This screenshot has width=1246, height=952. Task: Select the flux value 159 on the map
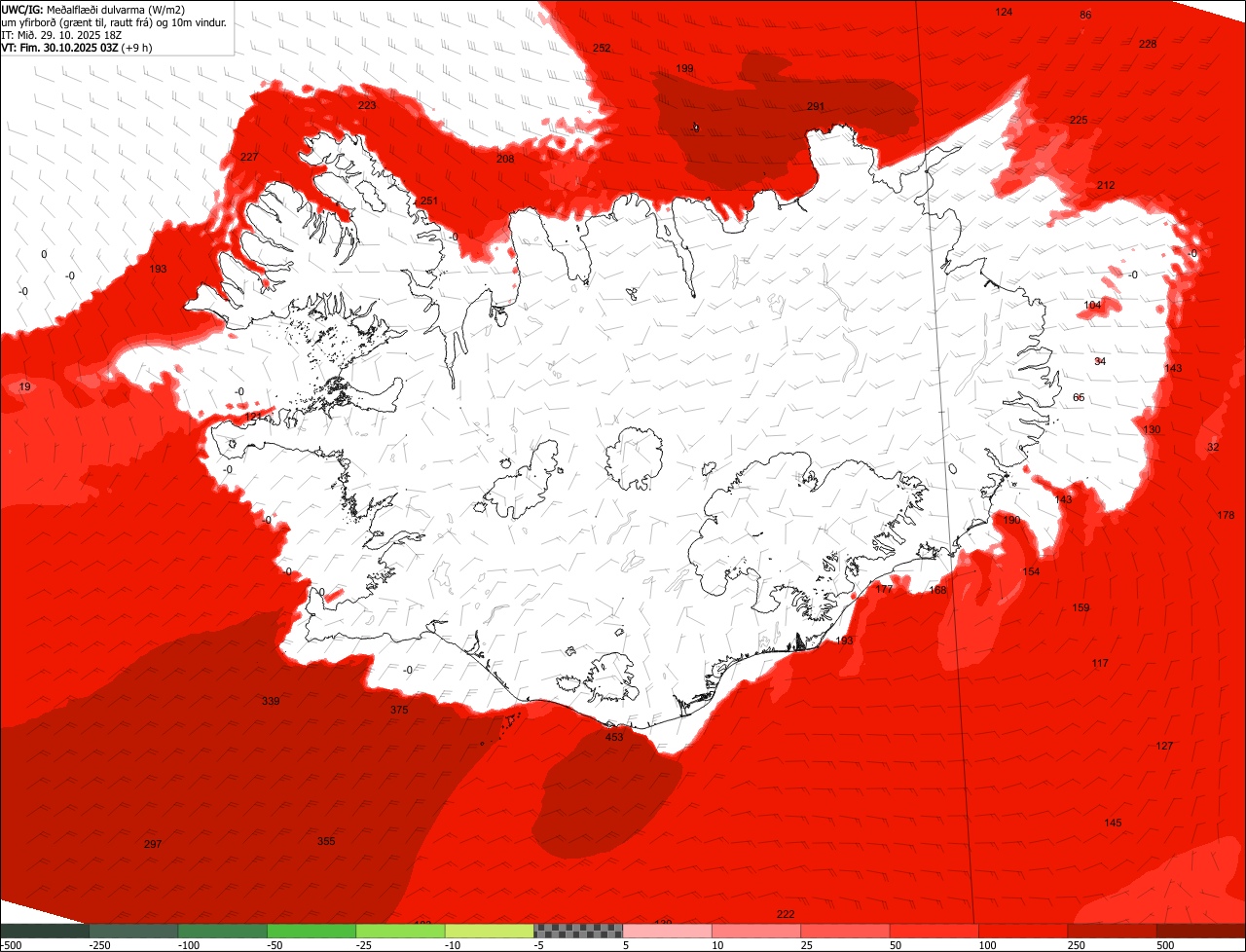click(x=1081, y=608)
